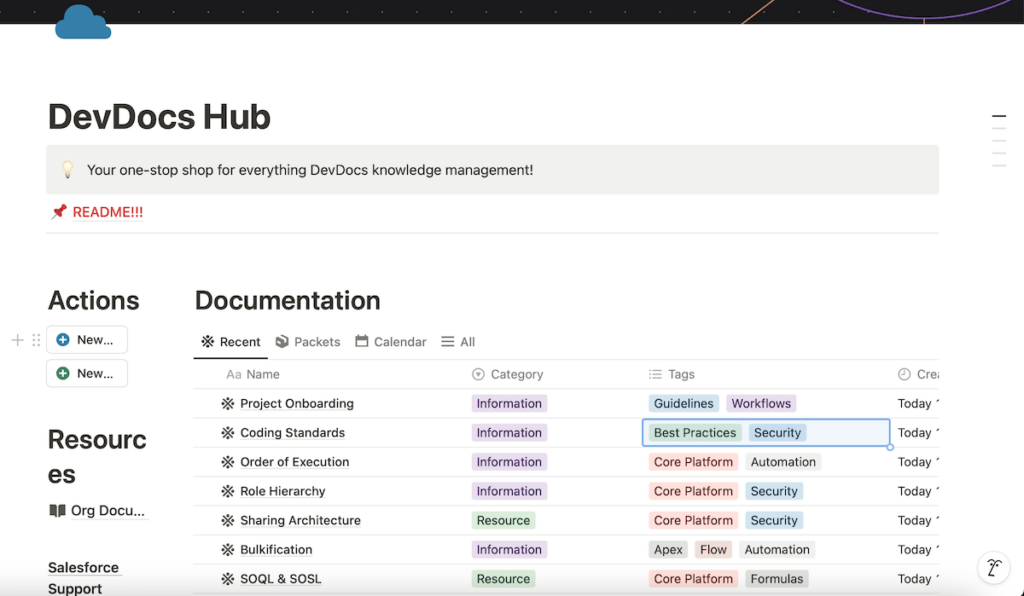Open the Created column header menu
Screen dimensions: 1024x596
[x=922, y=373]
